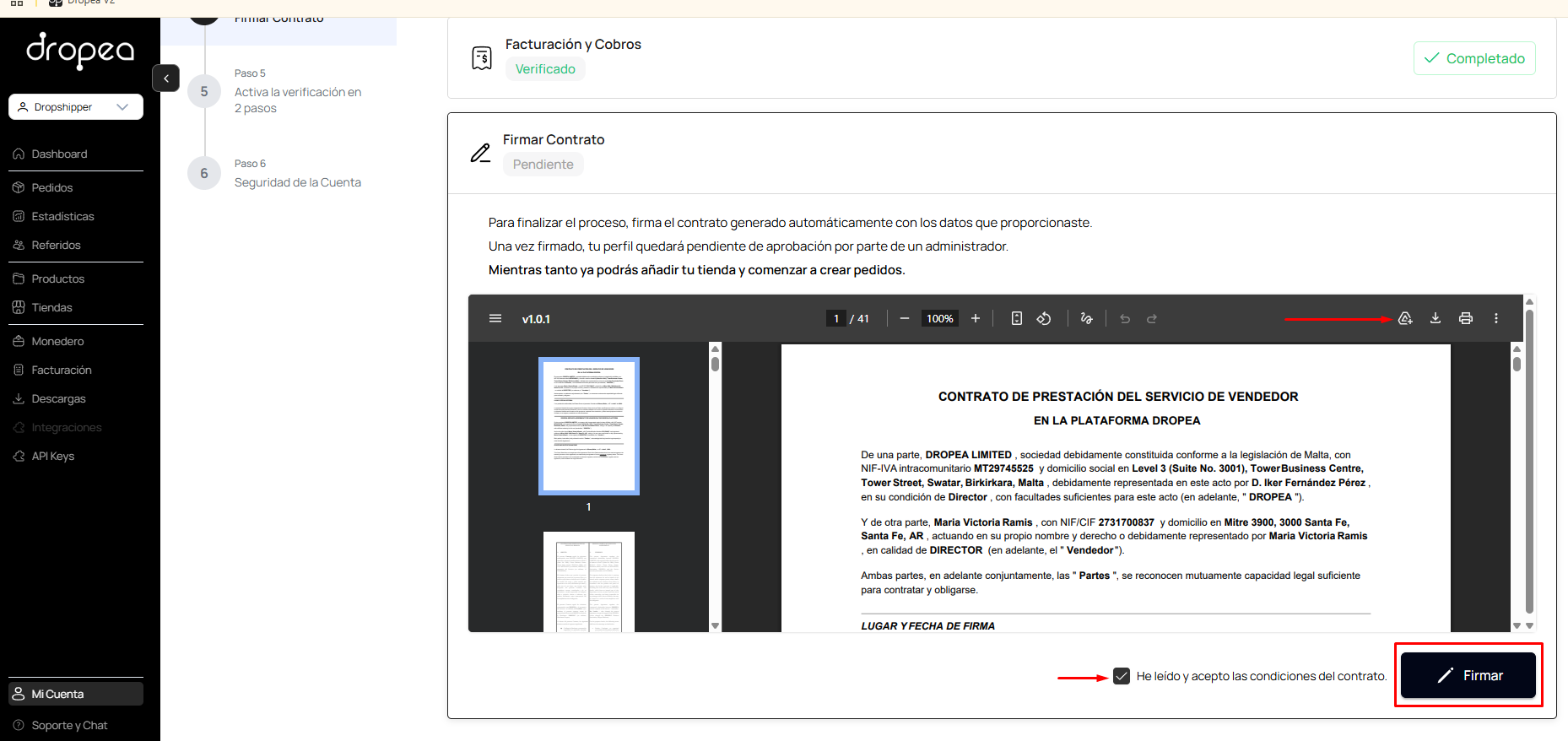Image resolution: width=1568 pixels, height=741 pixels.
Task: Zoom out the PDF with minus icon
Action: coord(905,318)
